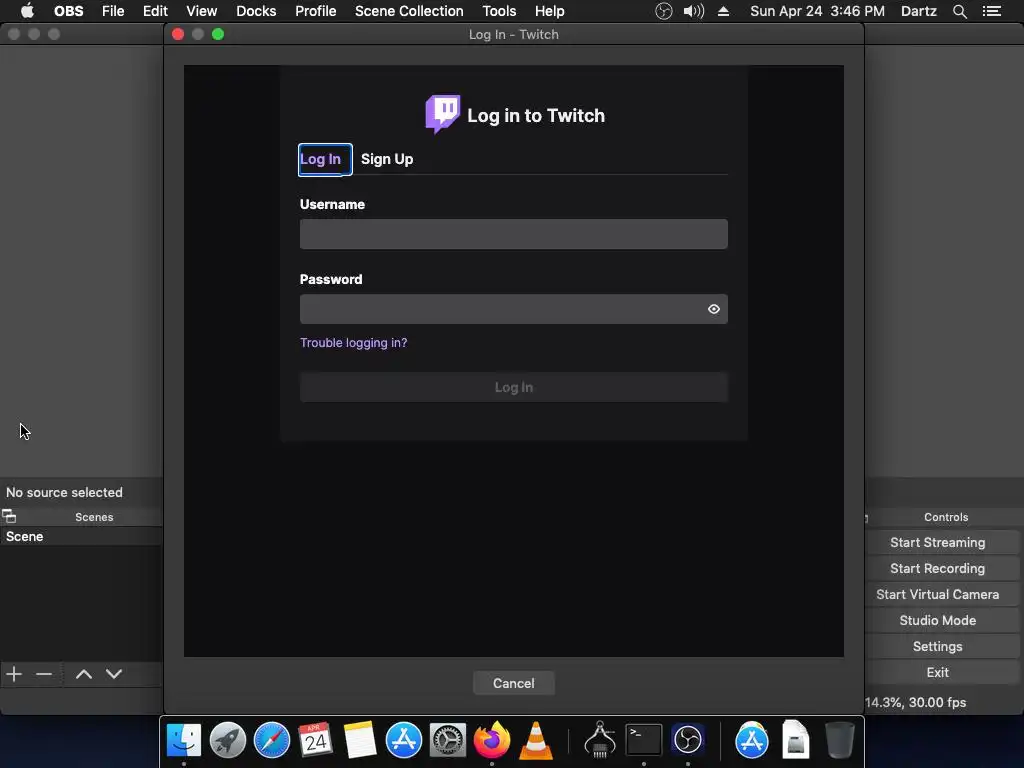This screenshot has width=1024, height=768.
Task: Click Start Recording in Controls
Action: click(x=937, y=569)
